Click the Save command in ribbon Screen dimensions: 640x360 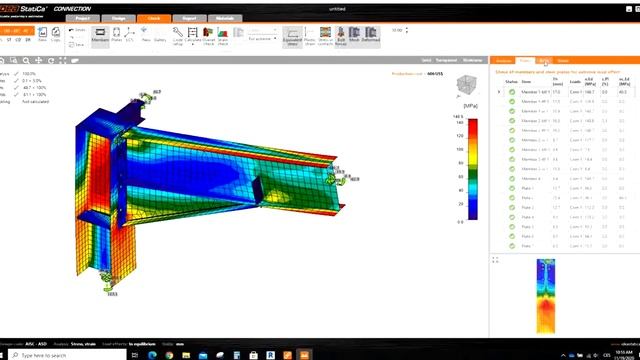[x=77, y=45]
